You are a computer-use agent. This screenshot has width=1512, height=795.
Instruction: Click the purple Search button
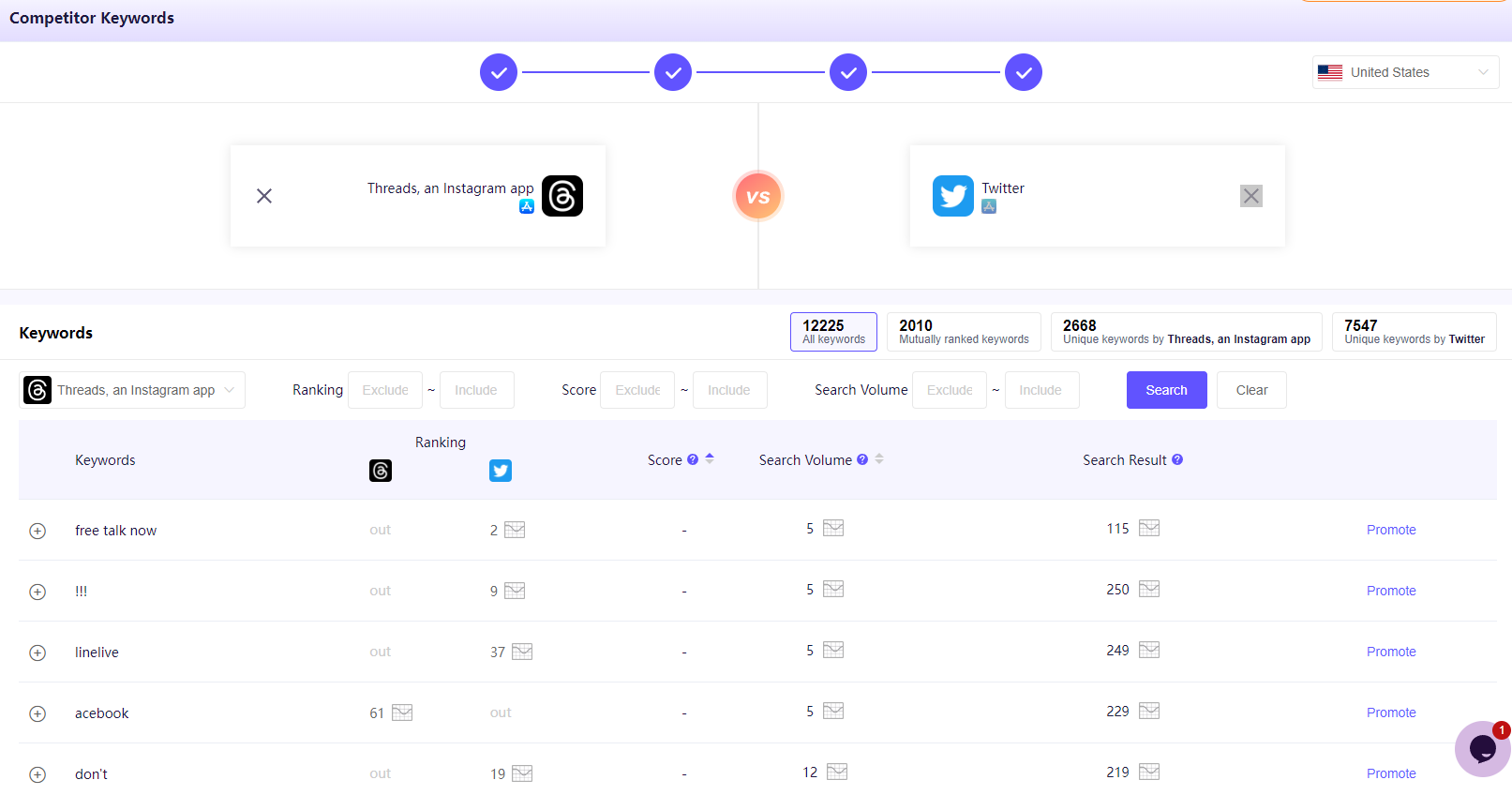click(1166, 390)
